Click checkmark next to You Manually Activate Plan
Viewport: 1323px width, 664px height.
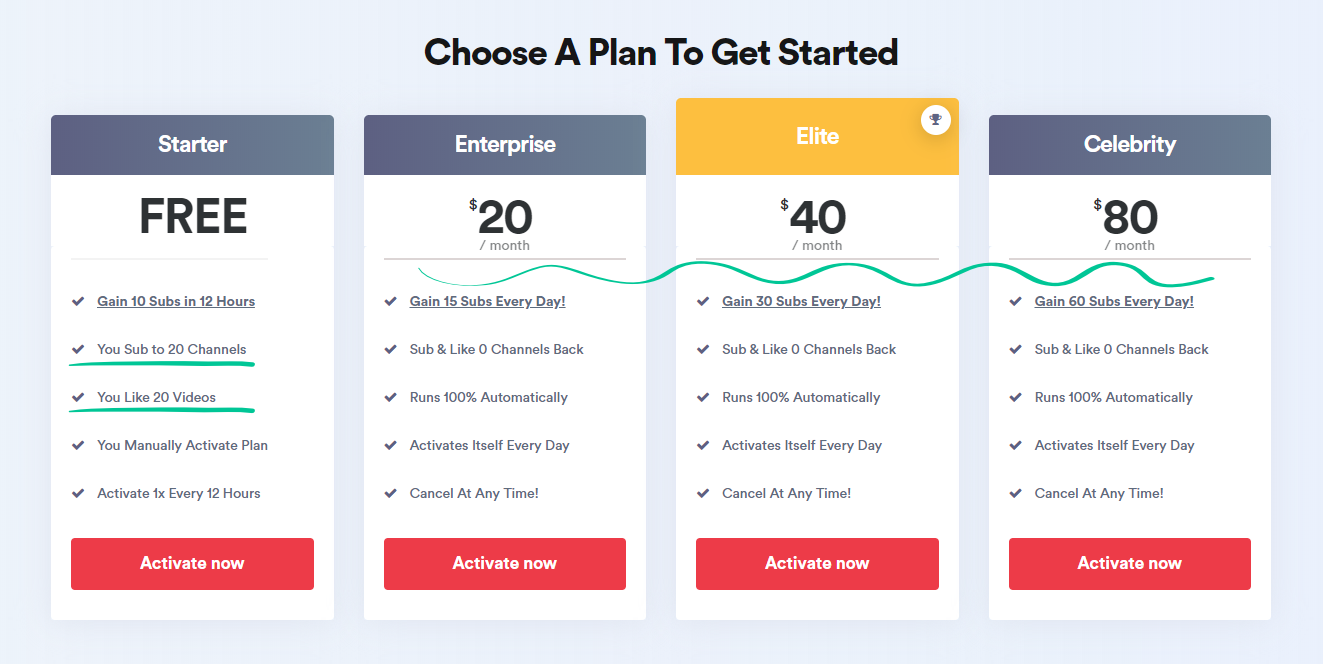click(78, 445)
